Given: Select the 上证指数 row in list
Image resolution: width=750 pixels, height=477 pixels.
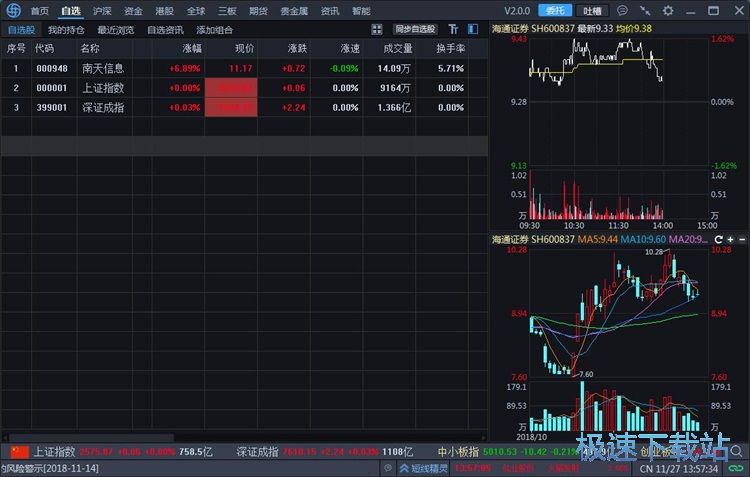Looking at the screenshot, I should click(x=244, y=88).
